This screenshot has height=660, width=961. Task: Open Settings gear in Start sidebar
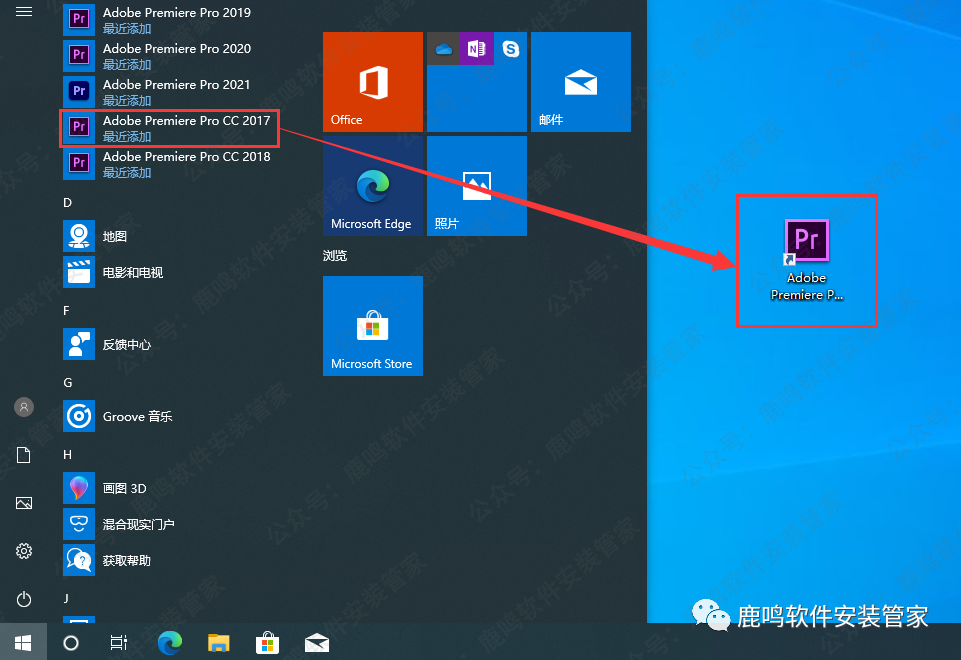[x=24, y=551]
